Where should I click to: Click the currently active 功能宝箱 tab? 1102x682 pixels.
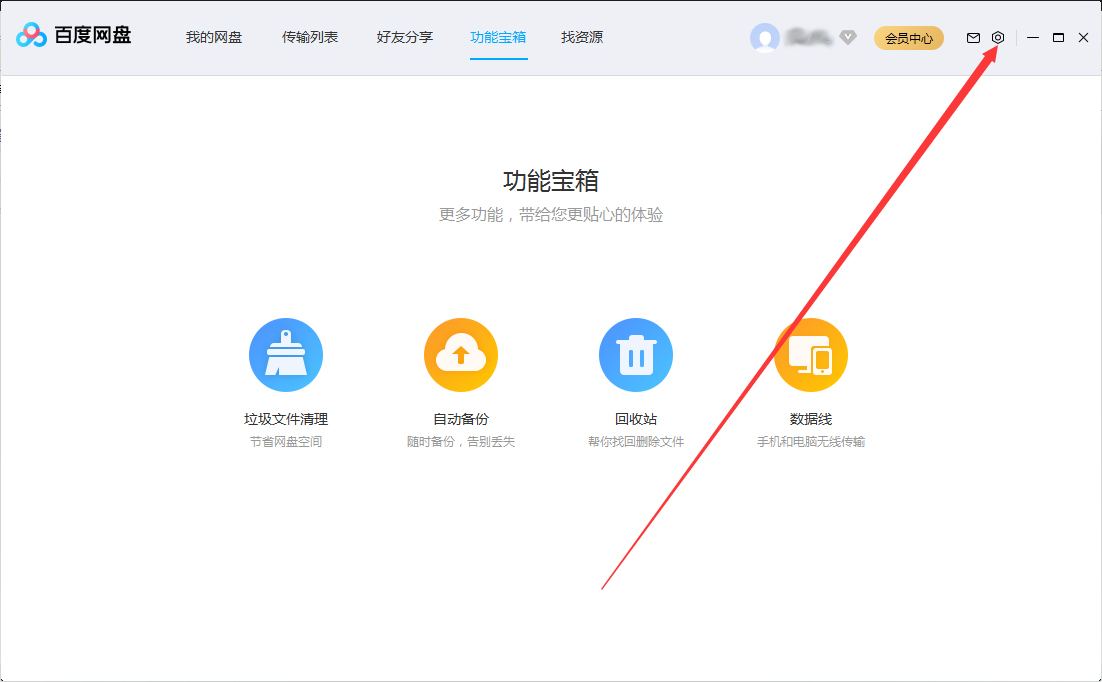[x=498, y=37]
